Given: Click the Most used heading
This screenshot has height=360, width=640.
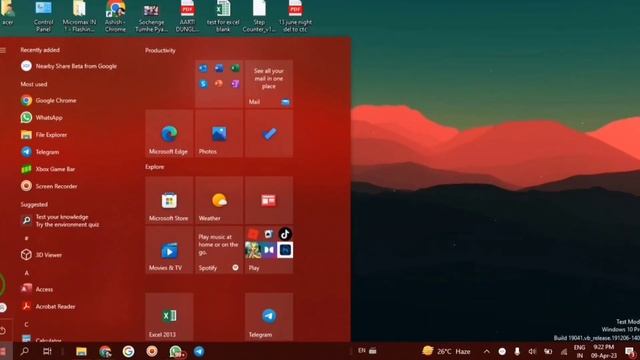Looking at the screenshot, I should point(34,84).
